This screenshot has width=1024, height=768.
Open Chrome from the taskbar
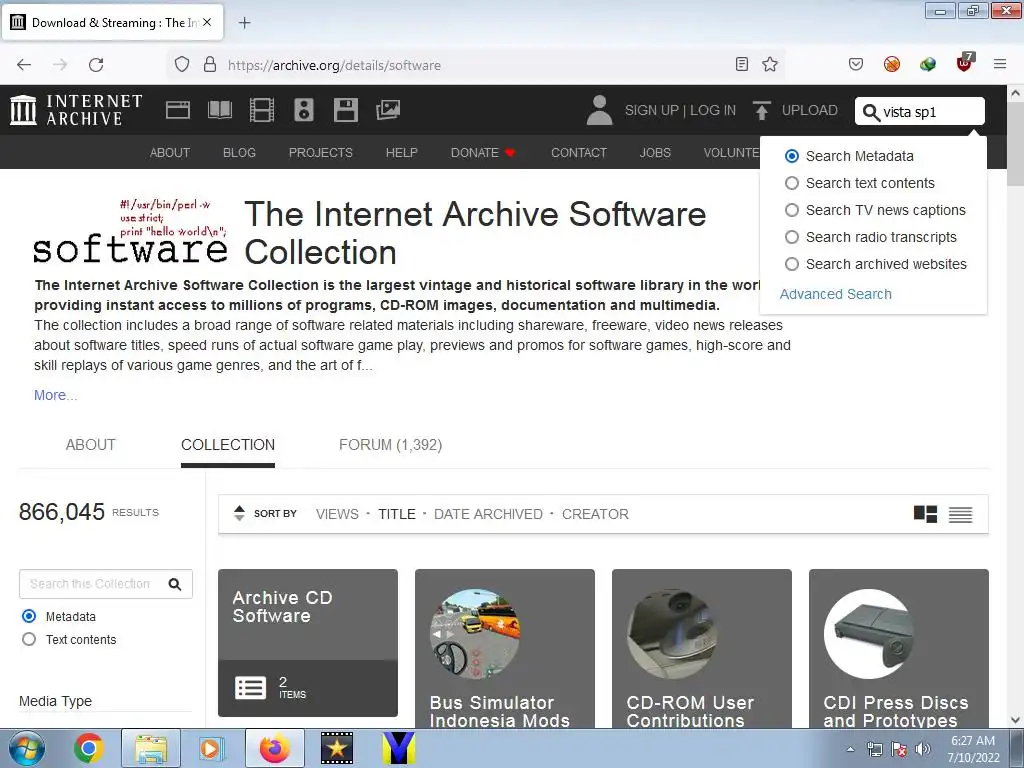pyautogui.click(x=89, y=748)
